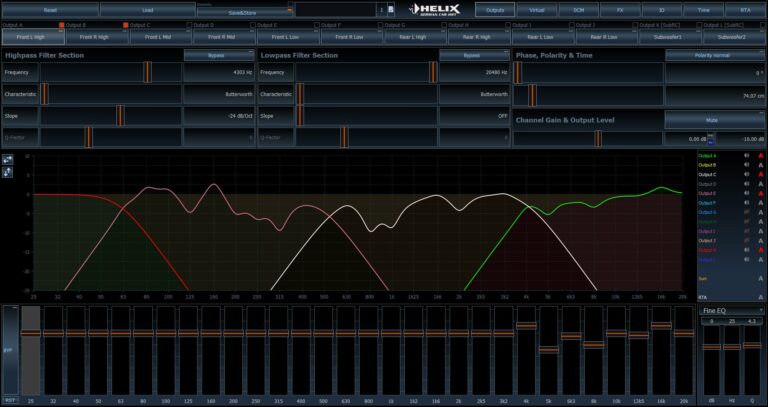Viewport: 768px width, 407px height.
Task: Switch to the Time tab
Action: click(703, 10)
